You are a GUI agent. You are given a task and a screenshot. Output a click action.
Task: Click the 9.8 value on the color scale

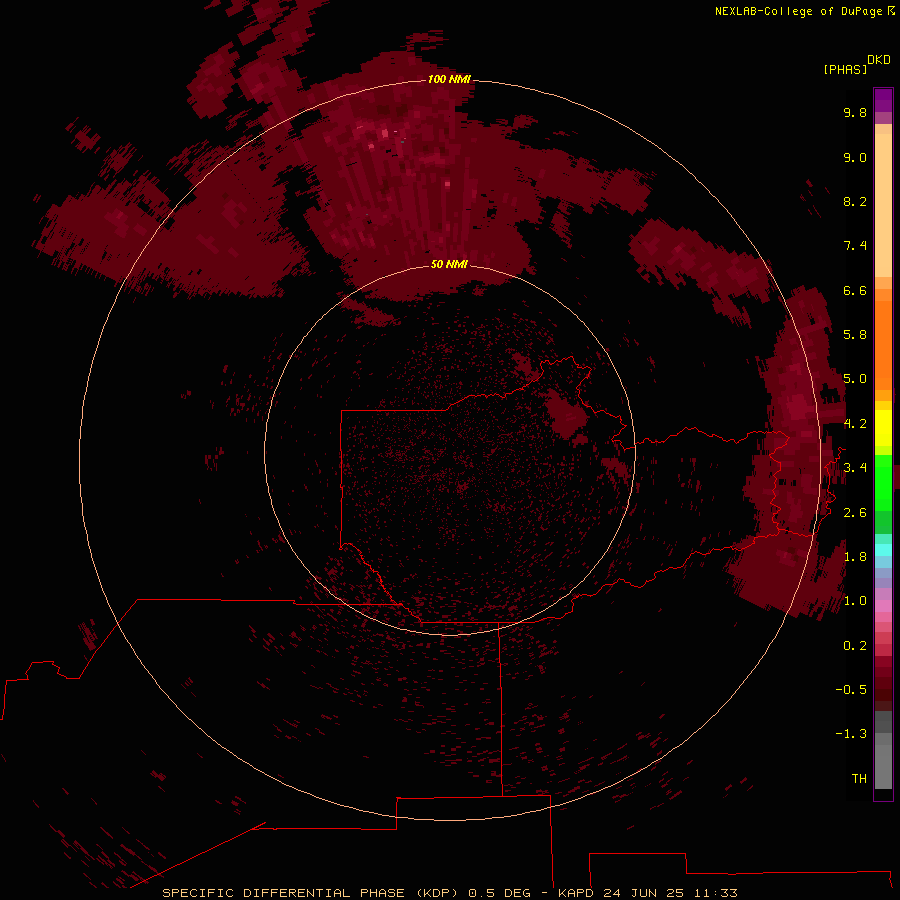pyautogui.click(x=855, y=112)
